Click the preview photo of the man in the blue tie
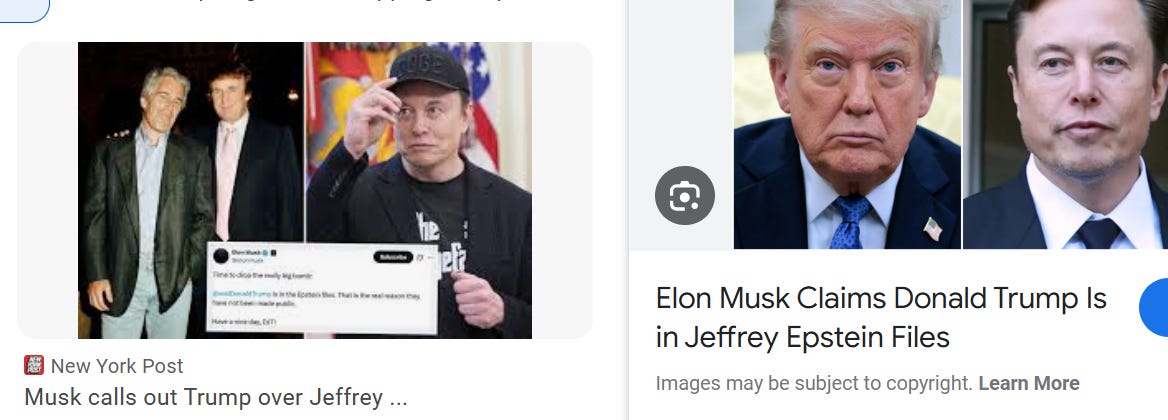The image size is (1168, 420). [848, 124]
